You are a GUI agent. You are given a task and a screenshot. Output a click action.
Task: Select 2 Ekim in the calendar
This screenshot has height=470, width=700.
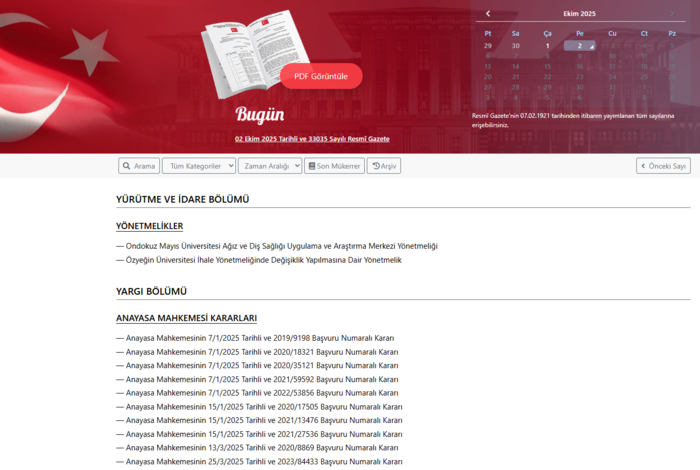coord(579,46)
